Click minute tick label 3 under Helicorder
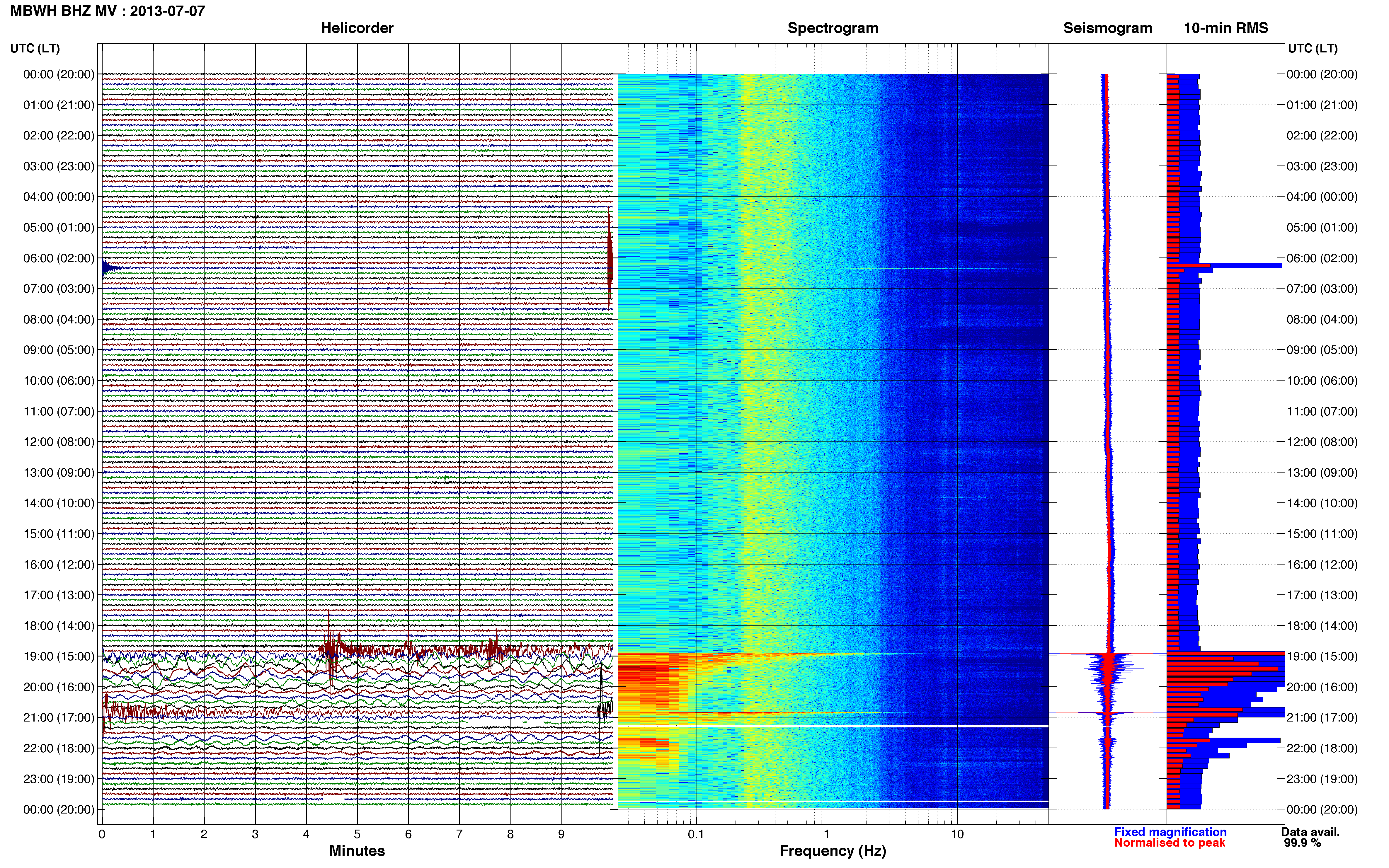This screenshot has height=868, width=1389. [255, 835]
